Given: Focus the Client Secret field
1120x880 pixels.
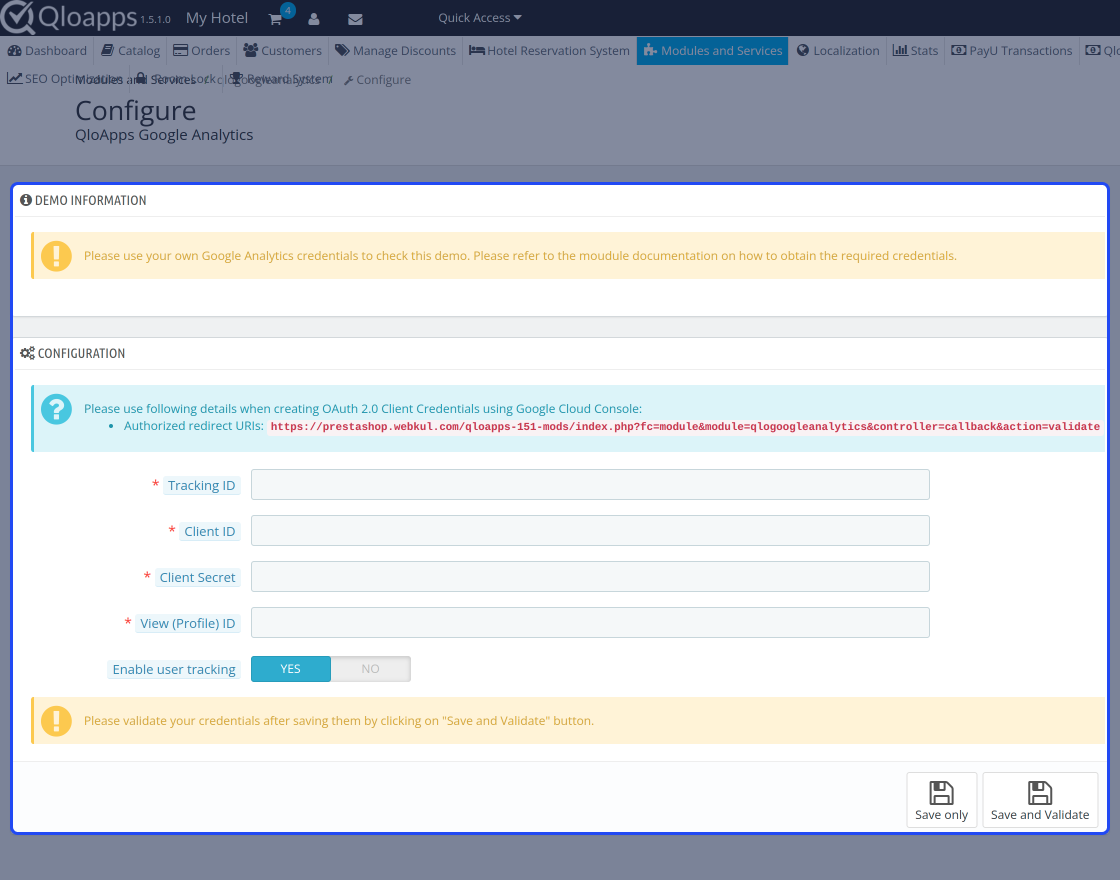Looking at the screenshot, I should click(x=590, y=576).
